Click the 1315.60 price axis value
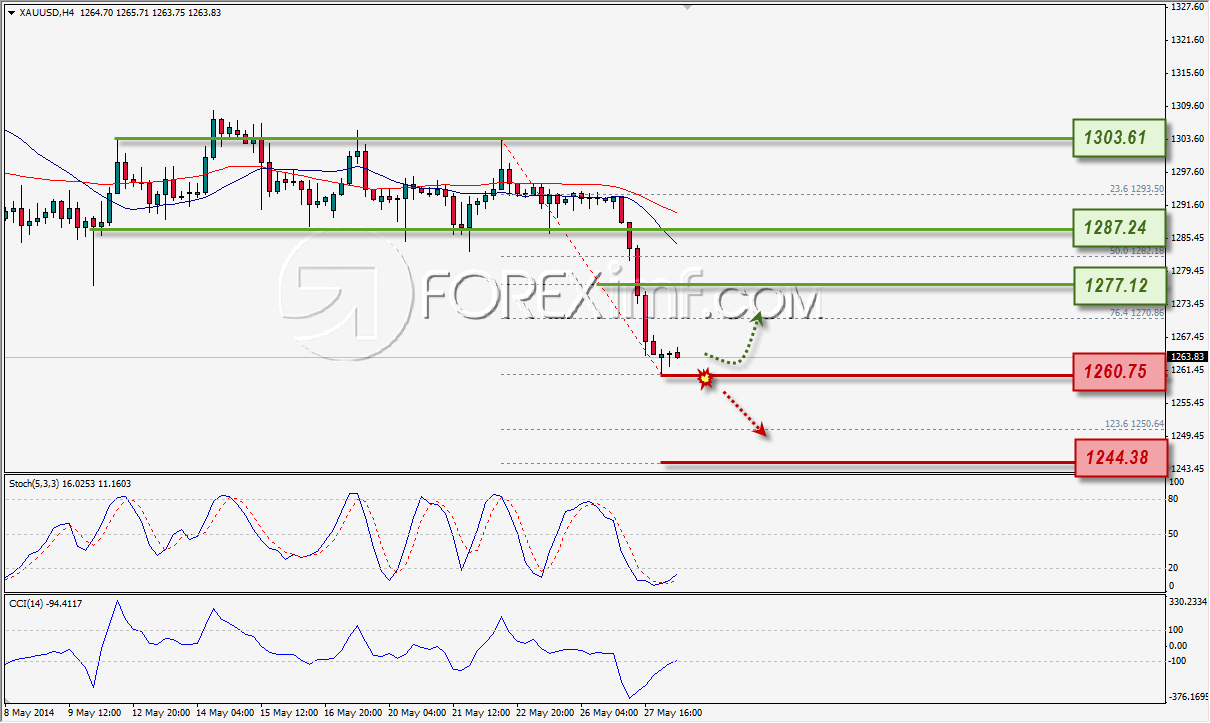This screenshot has height=723, width=1210. point(1186,72)
